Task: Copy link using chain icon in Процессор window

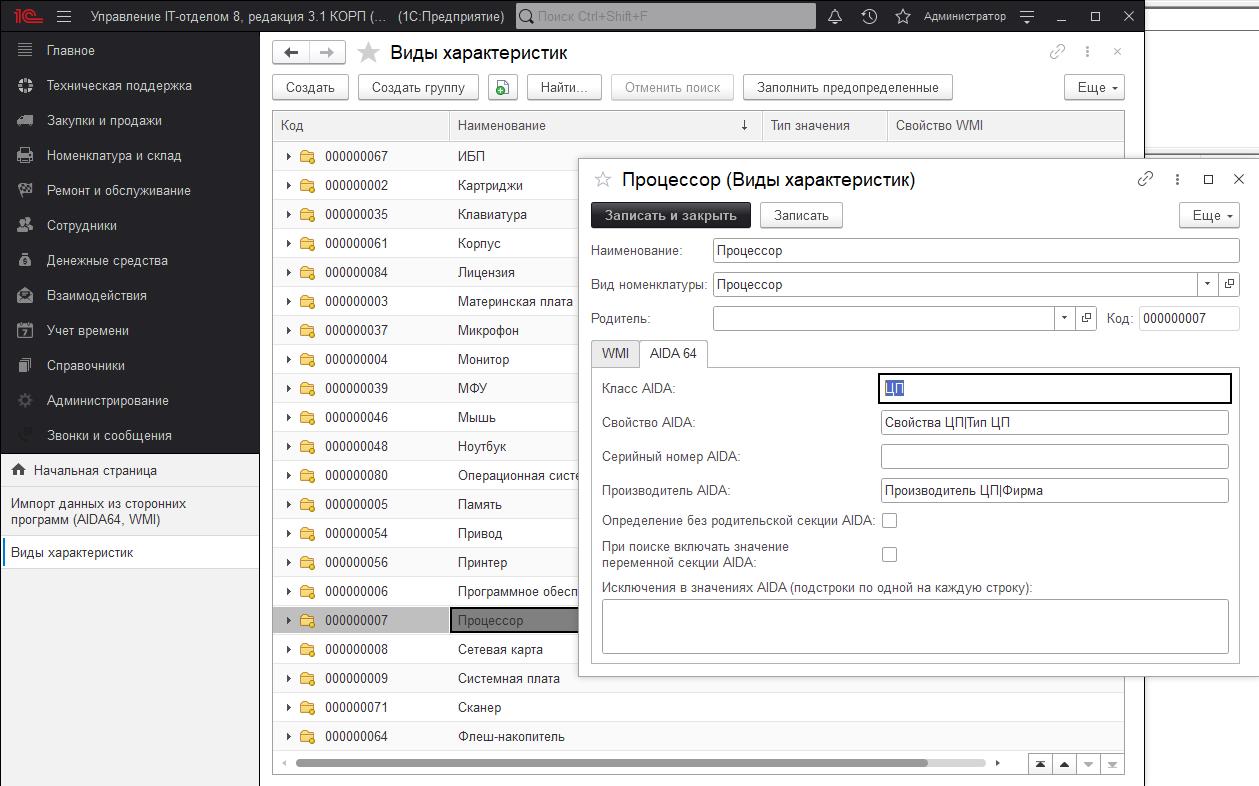Action: 1144,179
